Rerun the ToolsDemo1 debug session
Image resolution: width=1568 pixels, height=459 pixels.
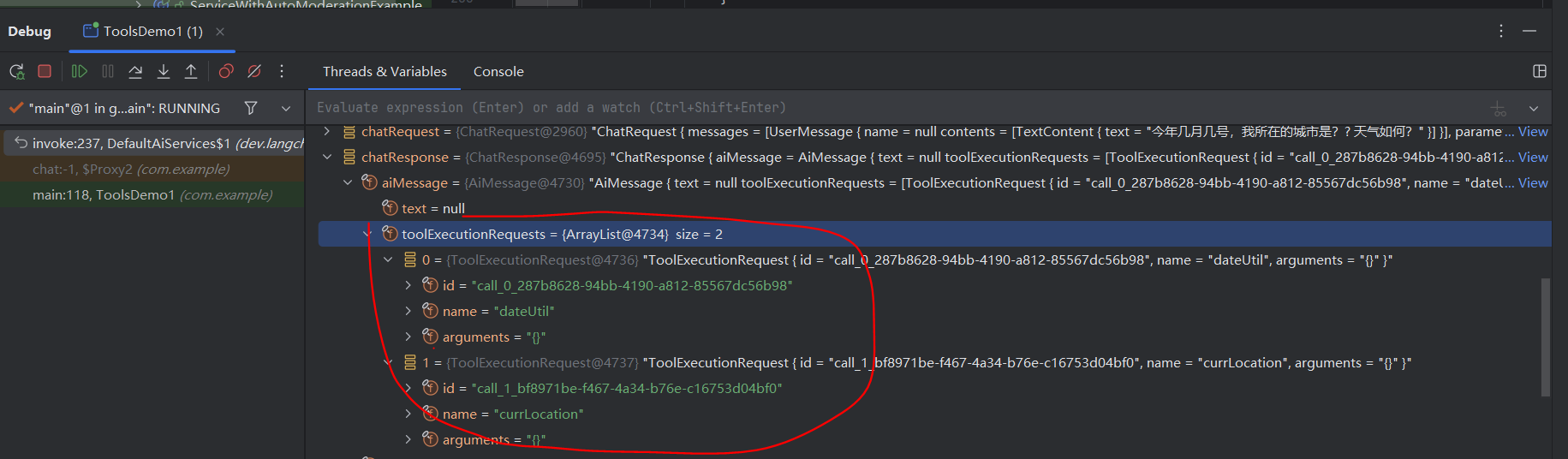pos(16,72)
